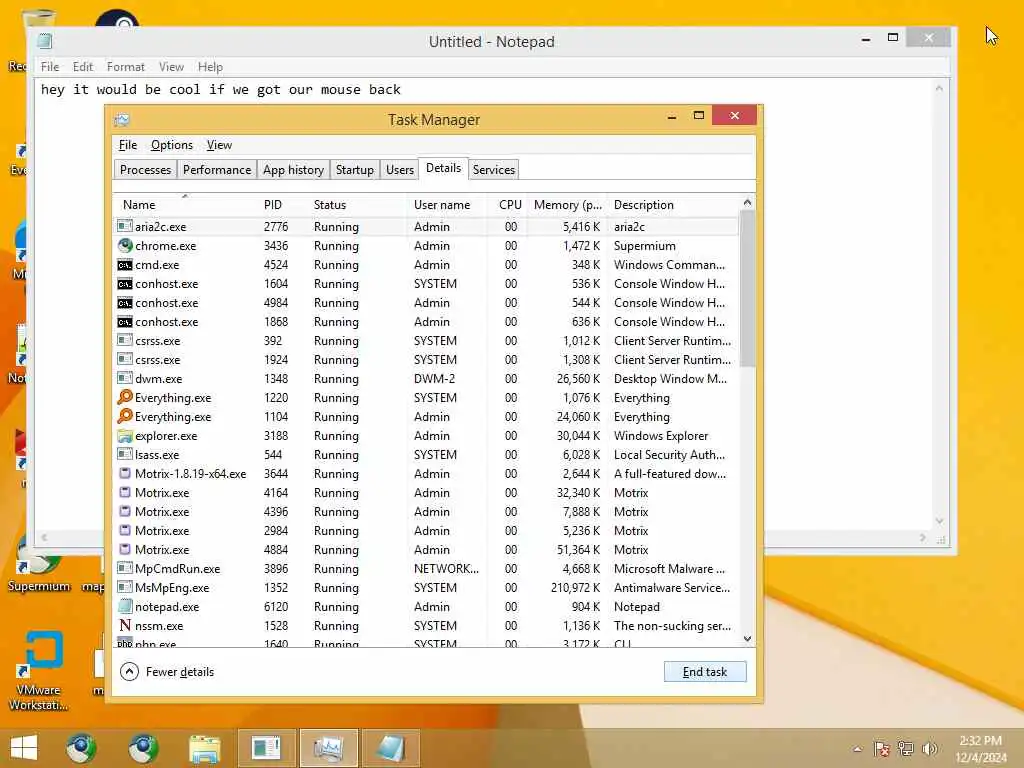Switch to Users tab

400,170
